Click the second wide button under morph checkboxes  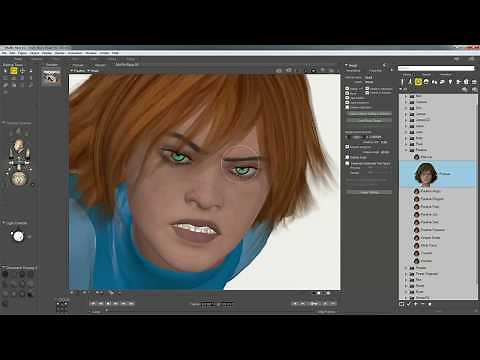pyautogui.click(x=369, y=120)
